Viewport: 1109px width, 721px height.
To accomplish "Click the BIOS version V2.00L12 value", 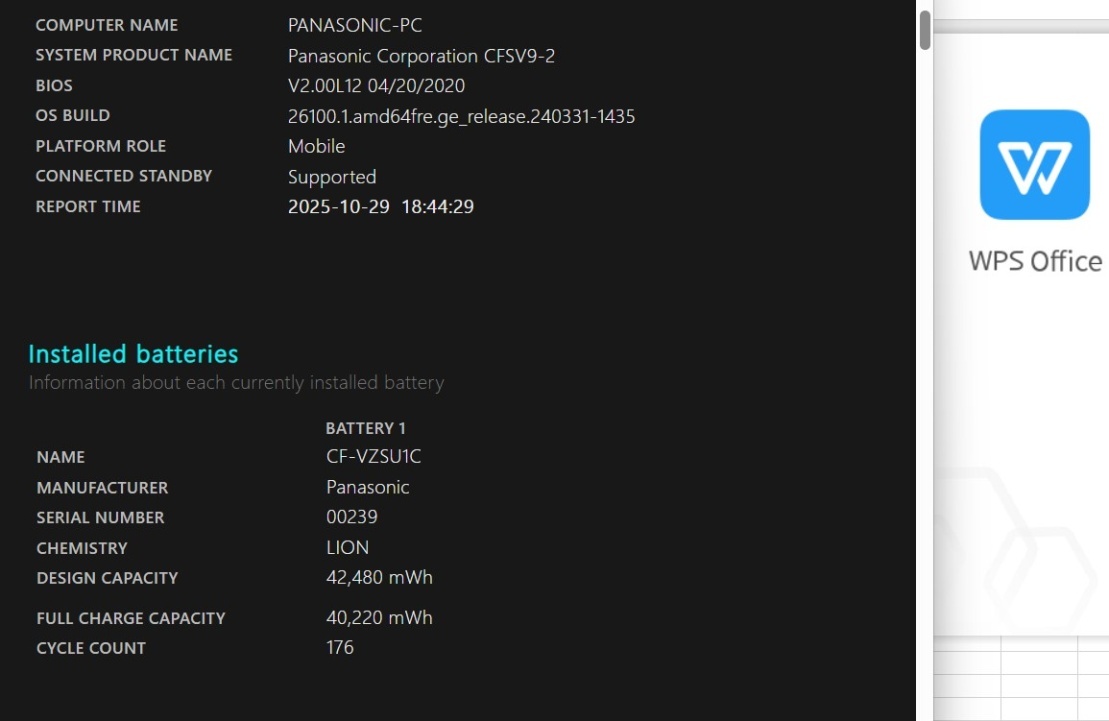I will pyautogui.click(x=376, y=86).
